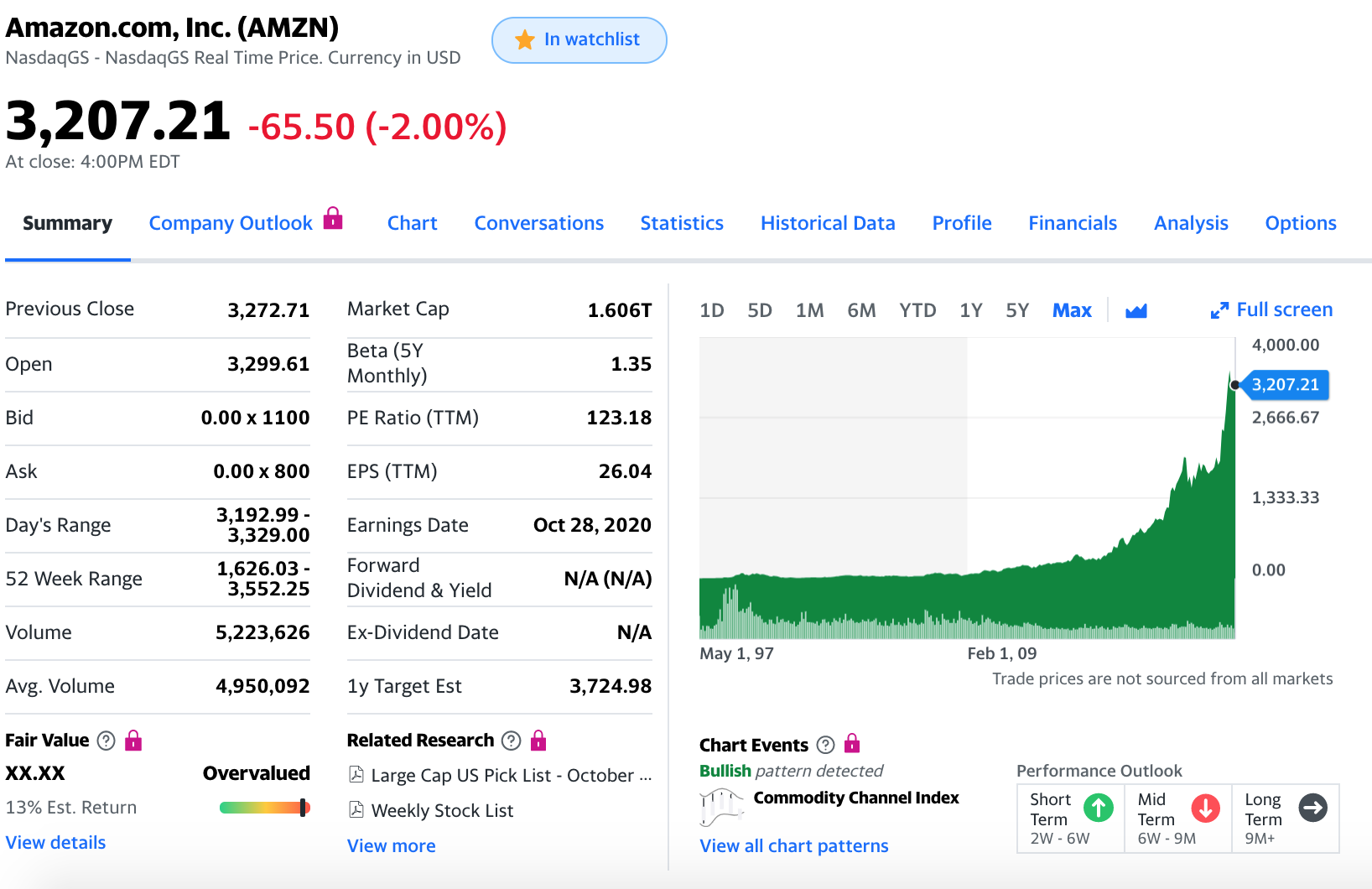This screenshot has height=889, width=1372.
Task: Click the green price chart area
Action: coord(967,488)
